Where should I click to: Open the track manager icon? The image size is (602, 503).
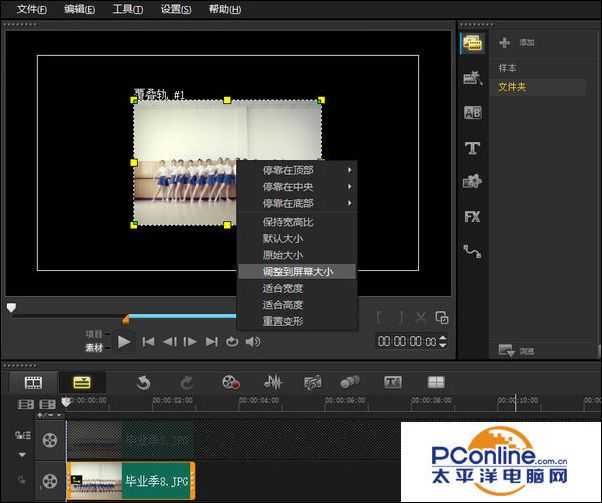point(23,435)
